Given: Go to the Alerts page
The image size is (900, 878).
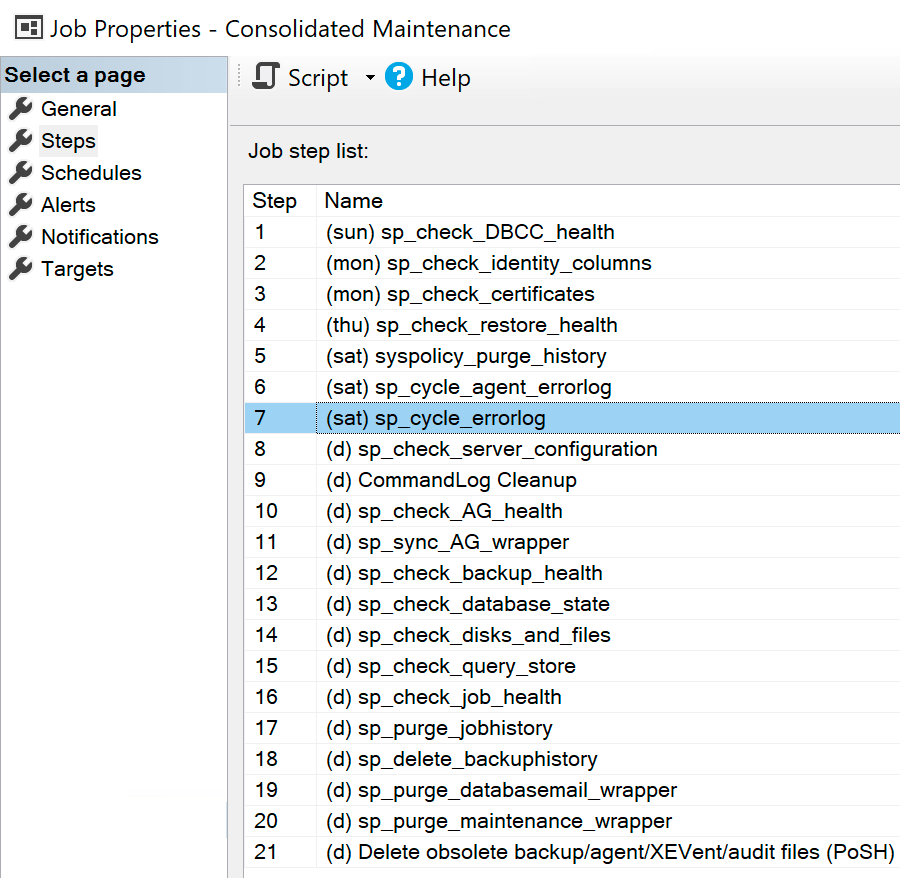Looking at the screenshot, I should [68, 205].
